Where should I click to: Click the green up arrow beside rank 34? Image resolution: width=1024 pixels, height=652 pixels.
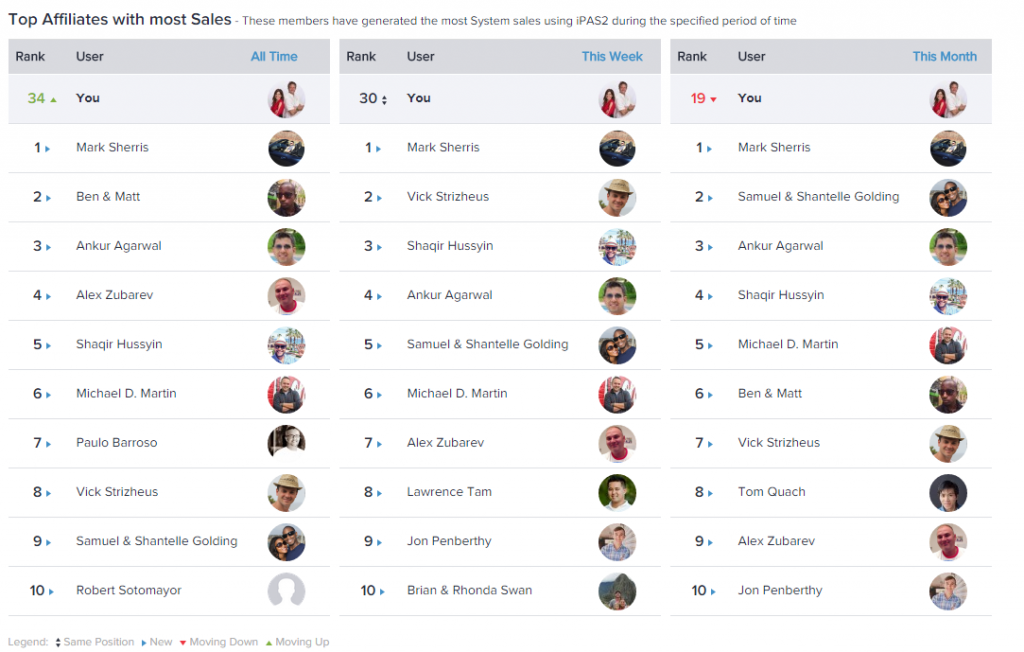coord(54,100)
